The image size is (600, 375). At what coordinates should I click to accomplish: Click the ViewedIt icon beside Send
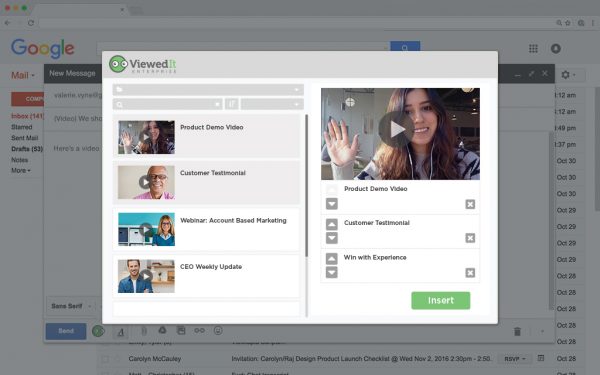(98, 331)
